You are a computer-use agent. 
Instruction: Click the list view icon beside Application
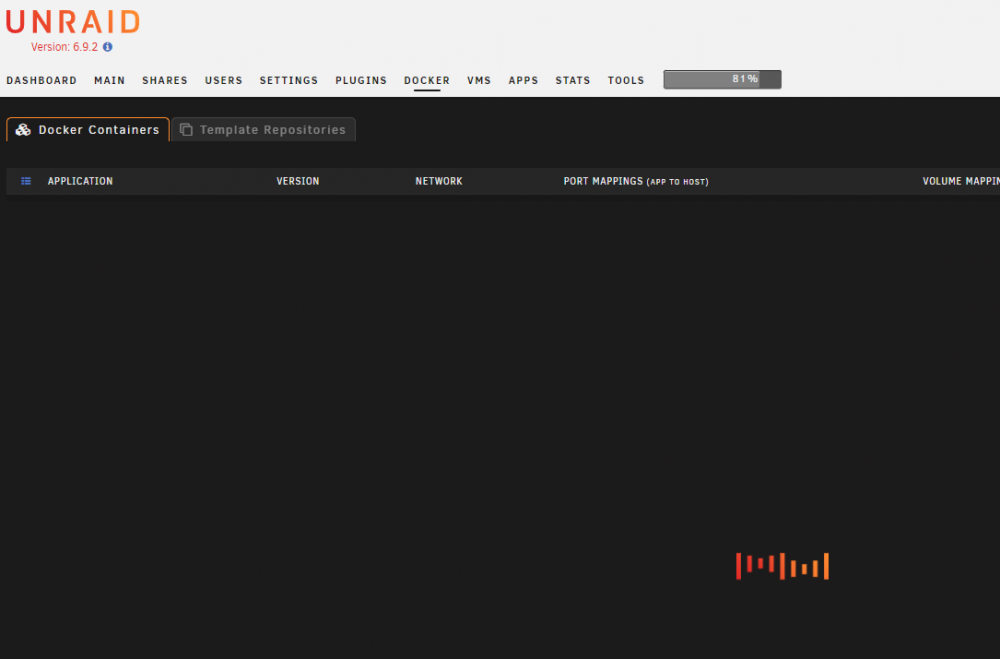(x=26, y=181)
